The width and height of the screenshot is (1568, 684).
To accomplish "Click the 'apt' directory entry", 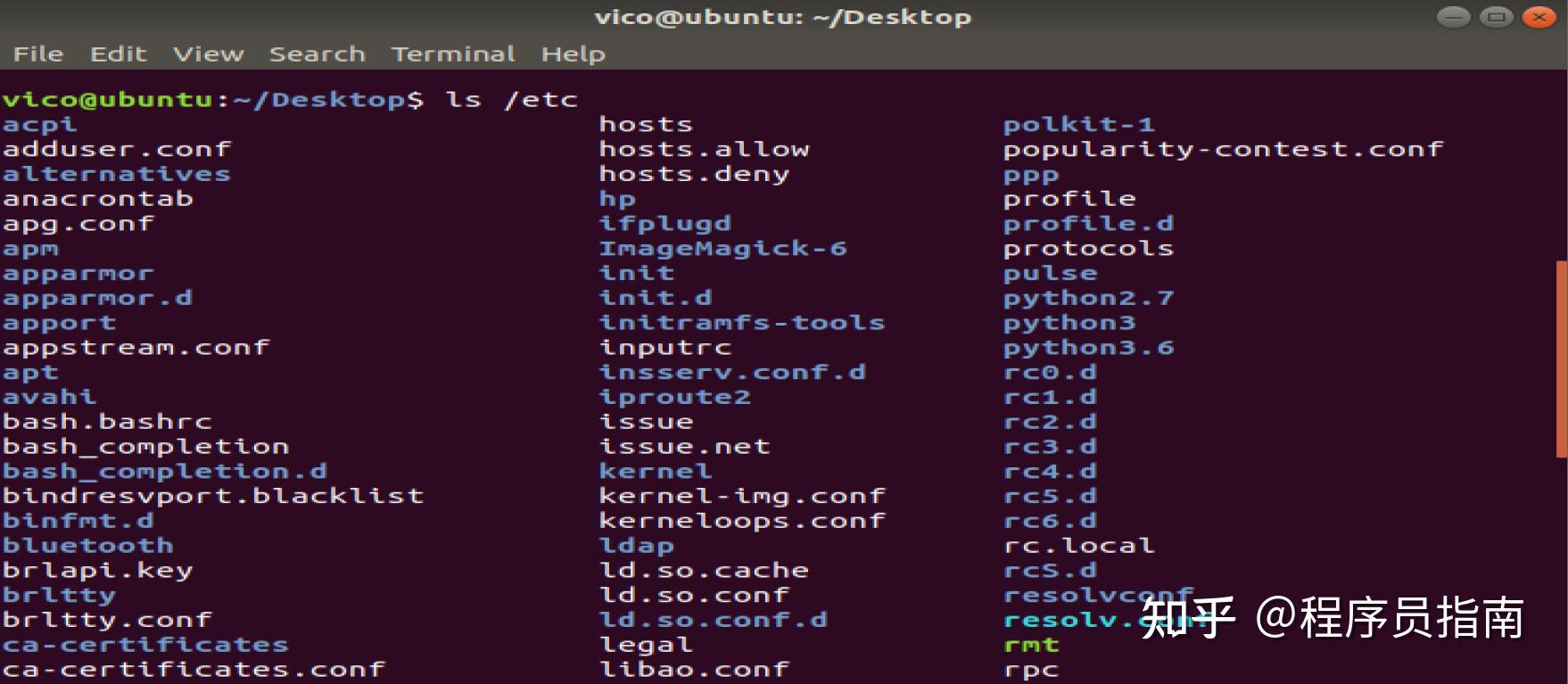I will (x=31, y=373).
